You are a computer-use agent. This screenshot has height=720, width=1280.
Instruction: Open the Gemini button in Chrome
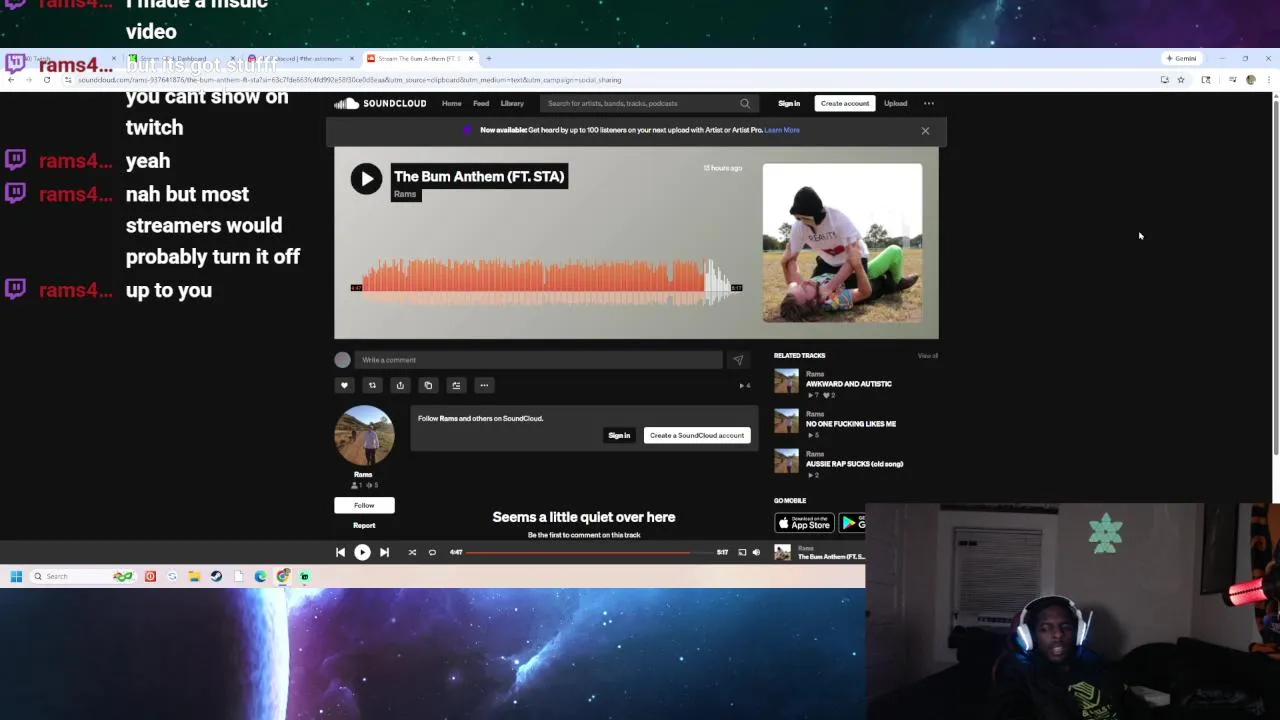[1181, 58]
